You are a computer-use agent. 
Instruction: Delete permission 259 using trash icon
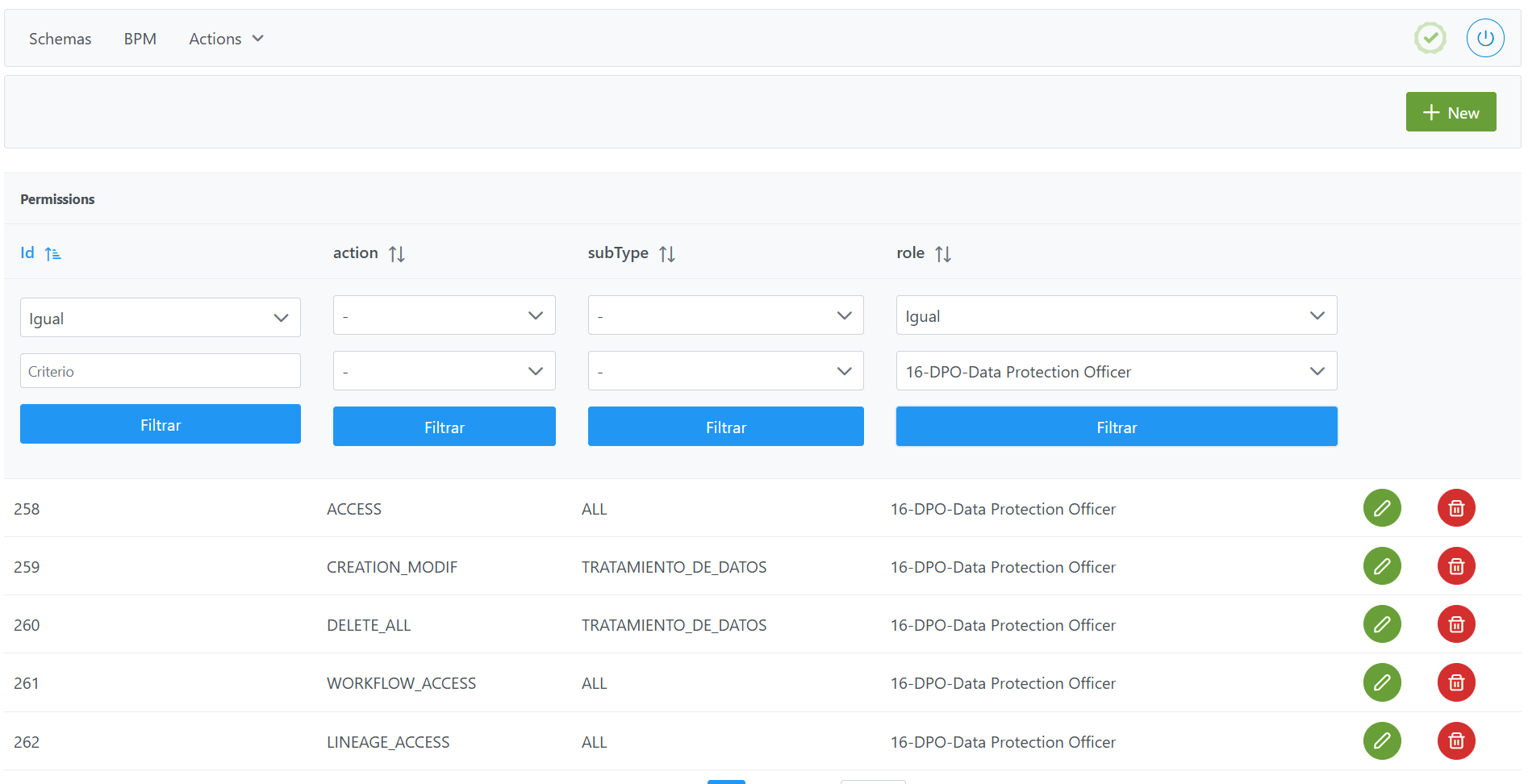pos(1455,566)
